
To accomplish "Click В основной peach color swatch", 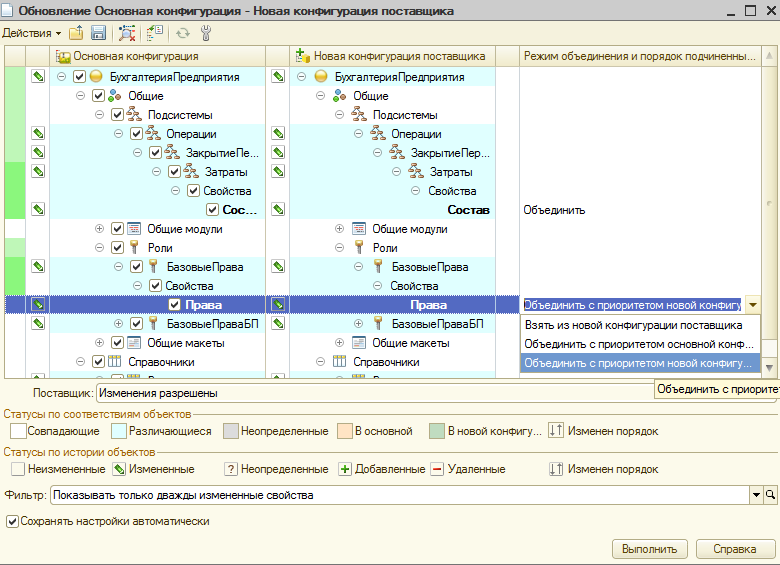I will 345,431.
